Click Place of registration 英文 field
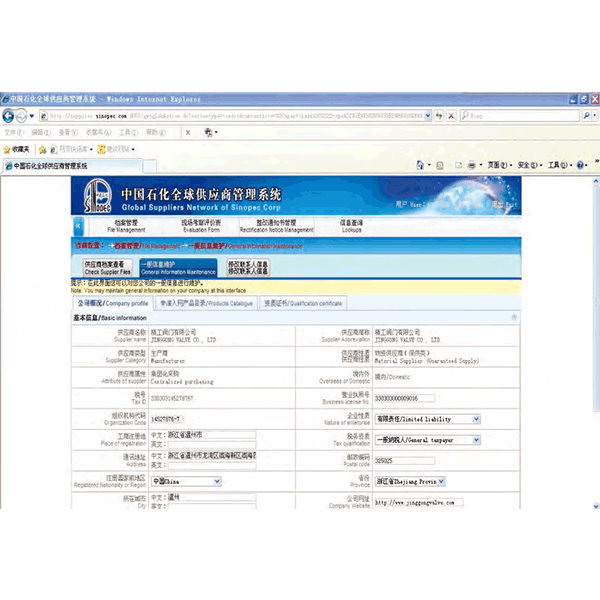 pyautogui.click(x=212, y=444)
